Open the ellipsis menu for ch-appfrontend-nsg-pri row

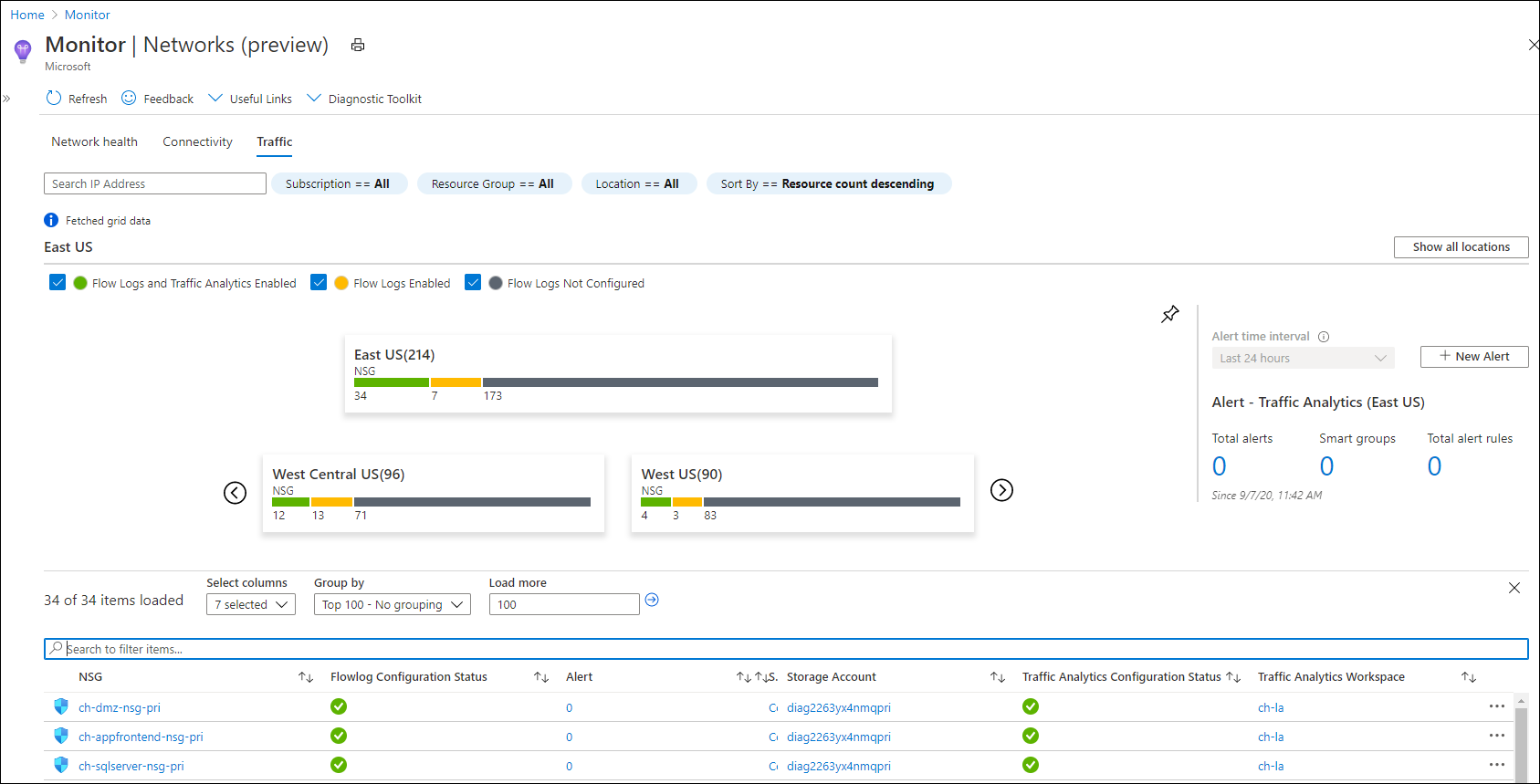tap(1497, 736)
